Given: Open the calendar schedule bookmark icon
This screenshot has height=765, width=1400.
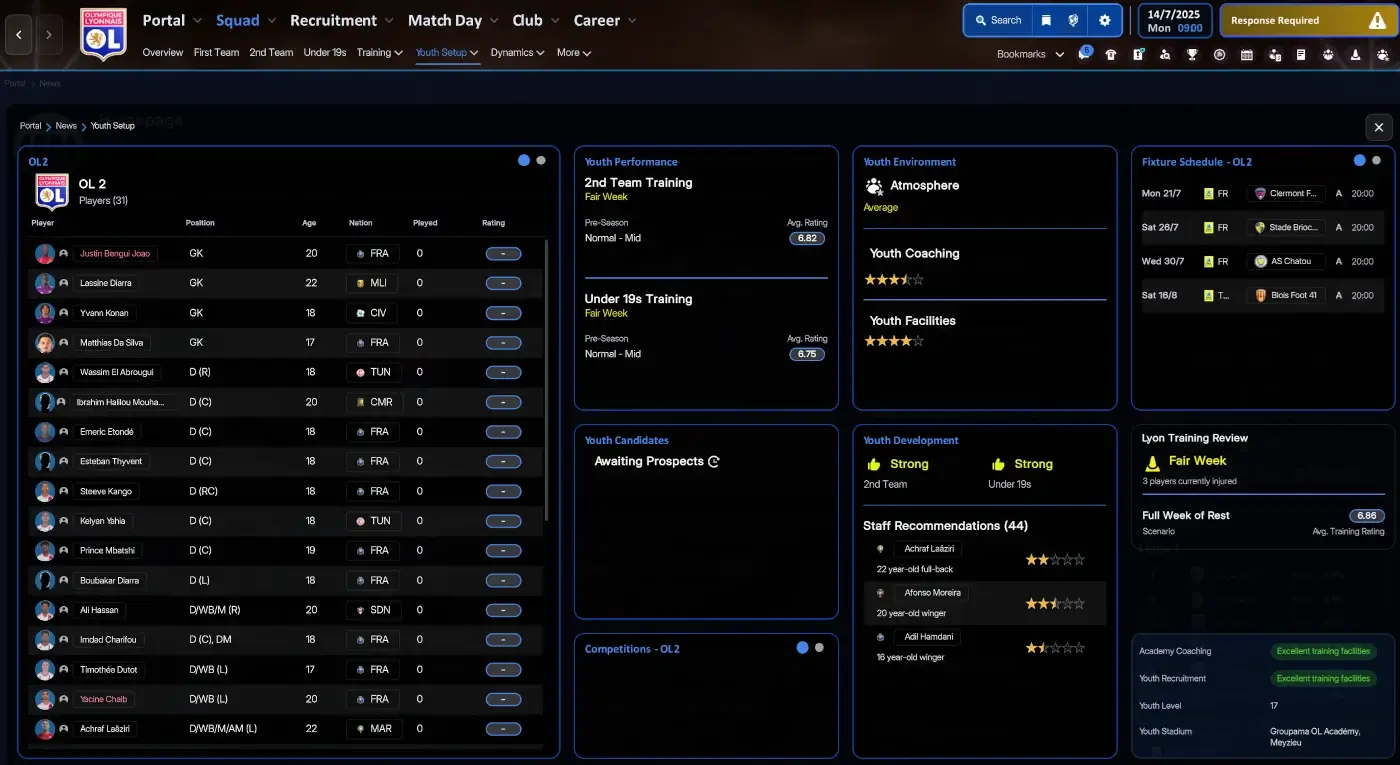Looking at the screenshot, I should tap(1246, 54).
